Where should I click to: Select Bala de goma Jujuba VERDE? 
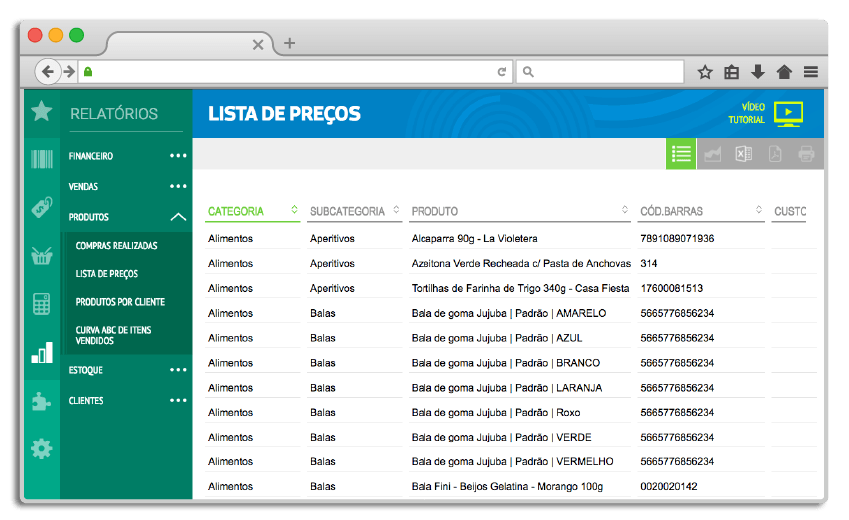click(501, 437)
